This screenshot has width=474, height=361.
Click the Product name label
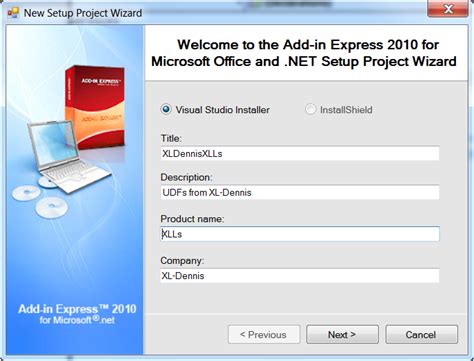[192, 219]
